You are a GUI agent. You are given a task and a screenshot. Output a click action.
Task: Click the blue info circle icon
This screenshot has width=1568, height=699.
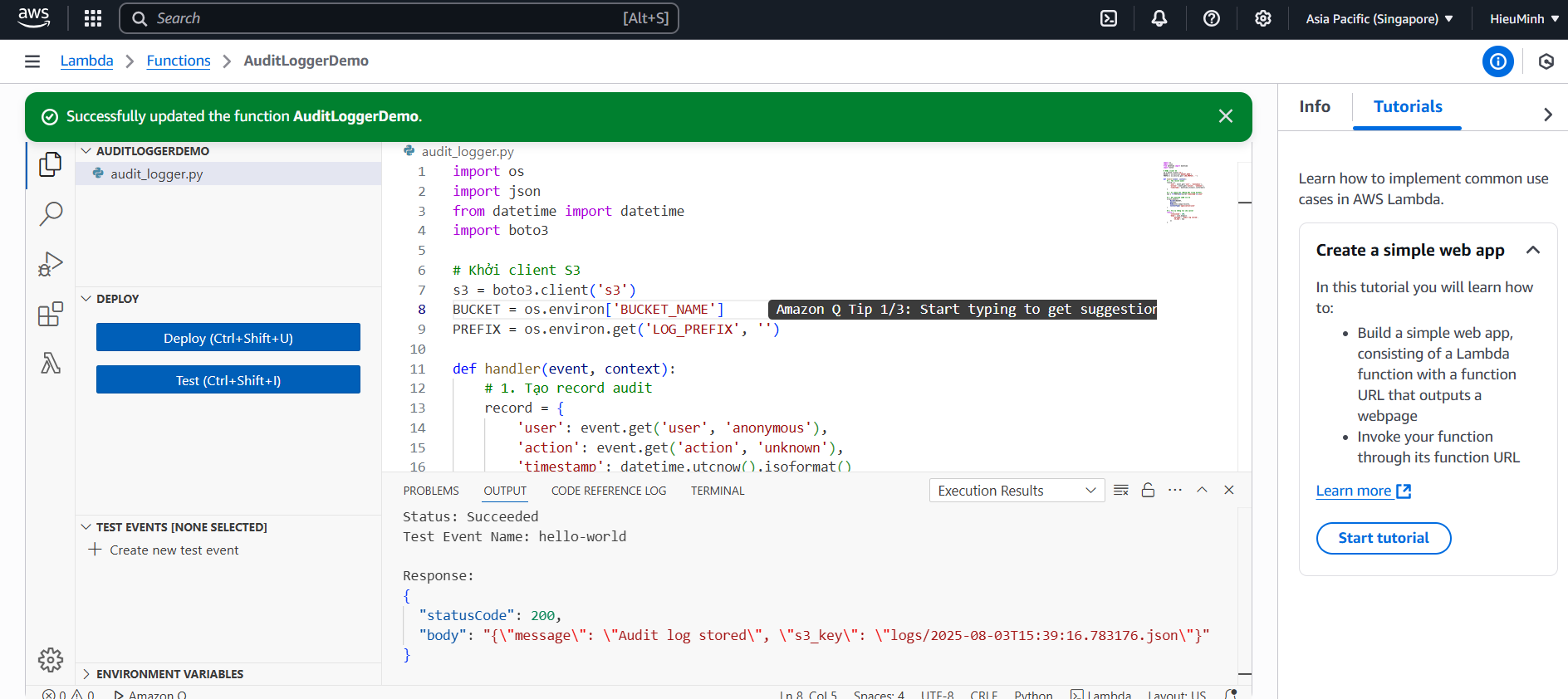coord(1498,61)
